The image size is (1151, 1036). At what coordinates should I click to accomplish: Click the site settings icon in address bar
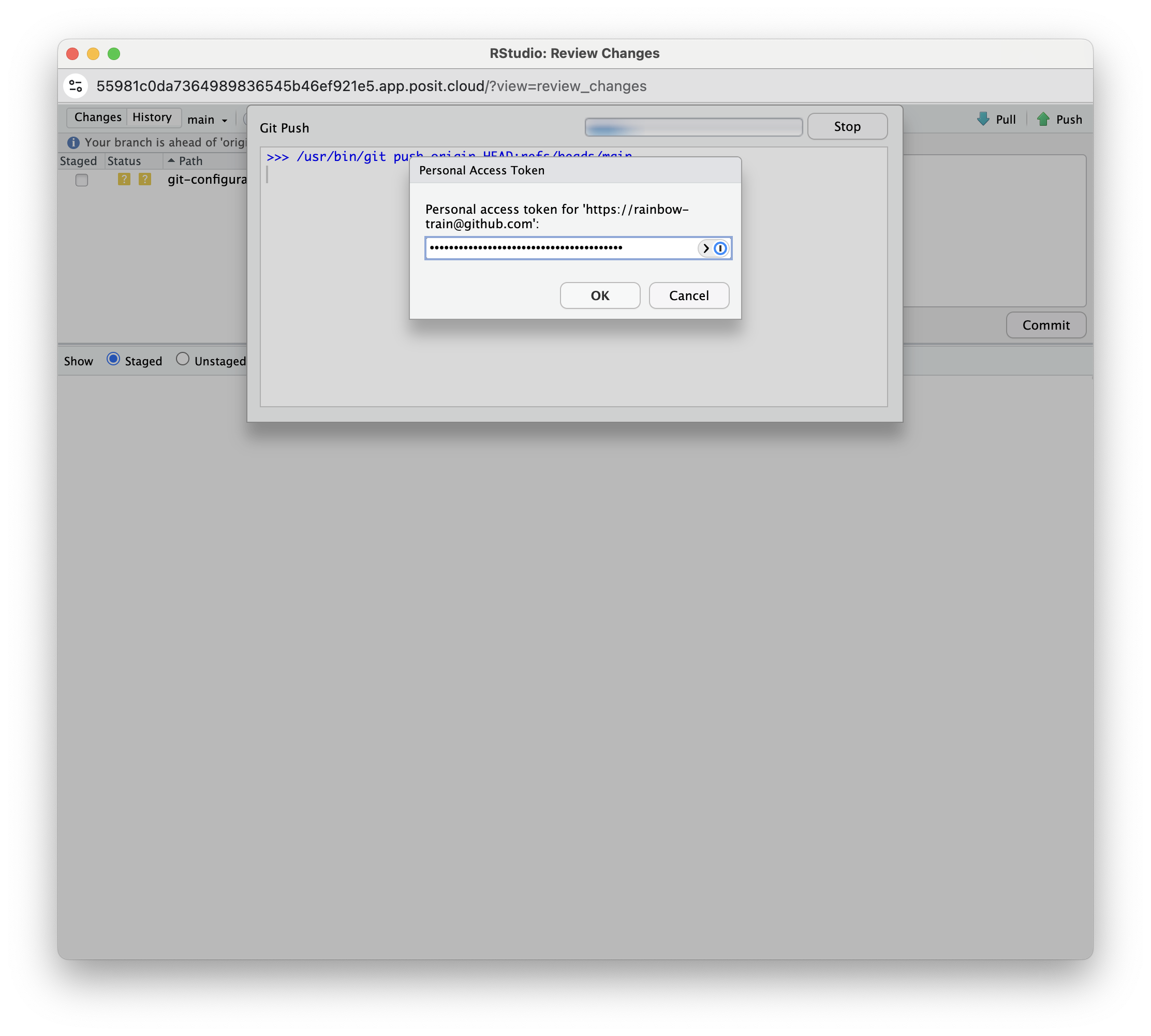pyautogui.click(x=76, y=86)
